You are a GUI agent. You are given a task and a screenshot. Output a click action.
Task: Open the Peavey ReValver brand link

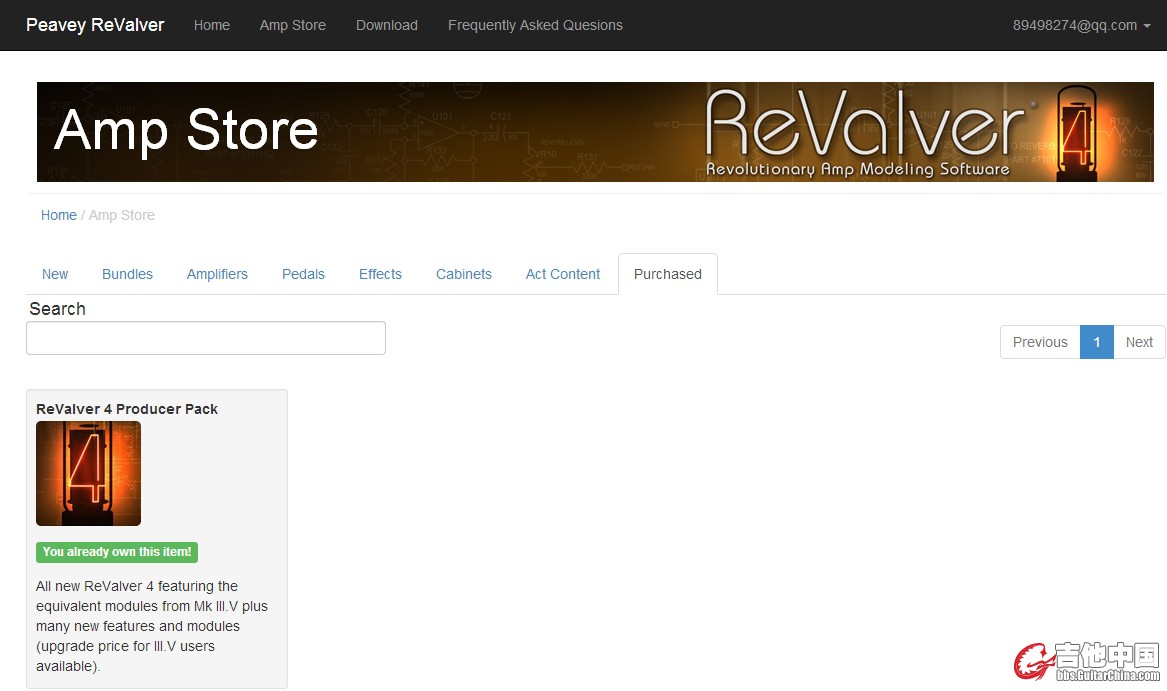coord(95,25)
